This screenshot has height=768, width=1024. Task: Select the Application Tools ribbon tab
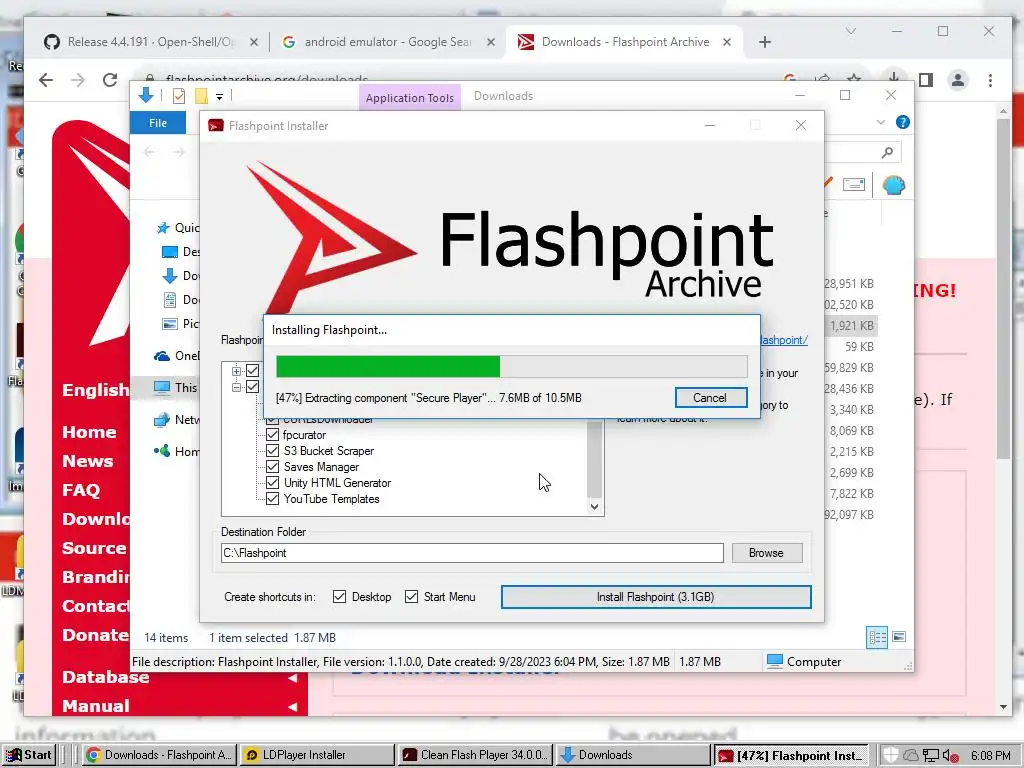[409, 98]
